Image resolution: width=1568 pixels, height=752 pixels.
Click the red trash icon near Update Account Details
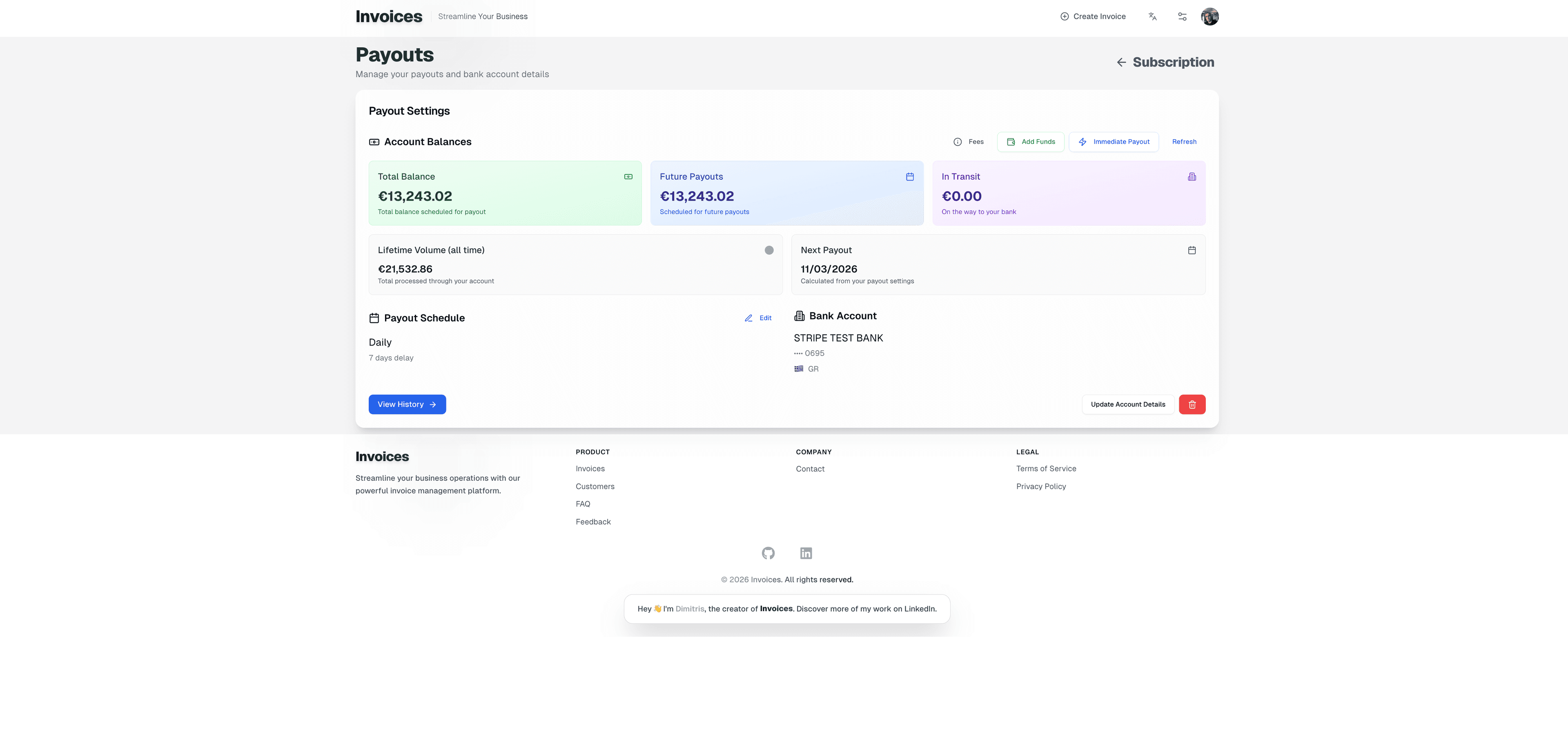point(1192,404)
